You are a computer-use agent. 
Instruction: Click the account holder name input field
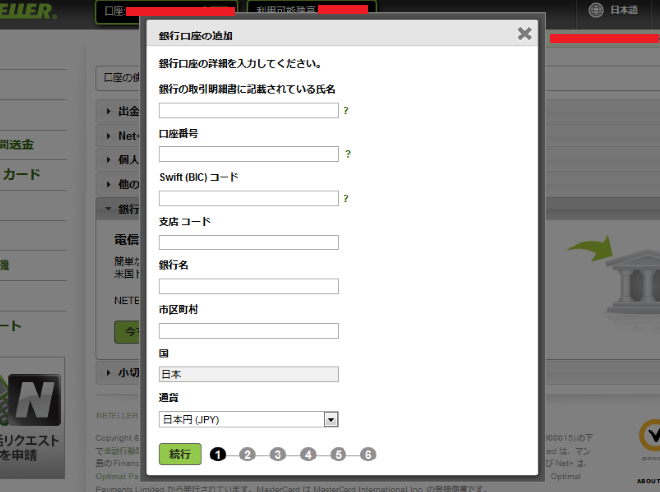click(x=249, y=110)
